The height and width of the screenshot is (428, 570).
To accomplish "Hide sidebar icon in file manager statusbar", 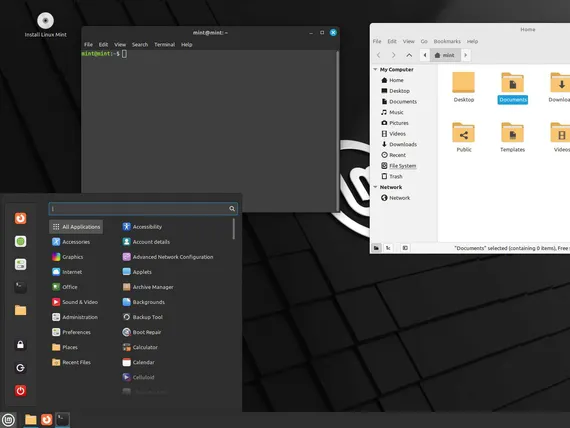I will [x=405, y=248].
